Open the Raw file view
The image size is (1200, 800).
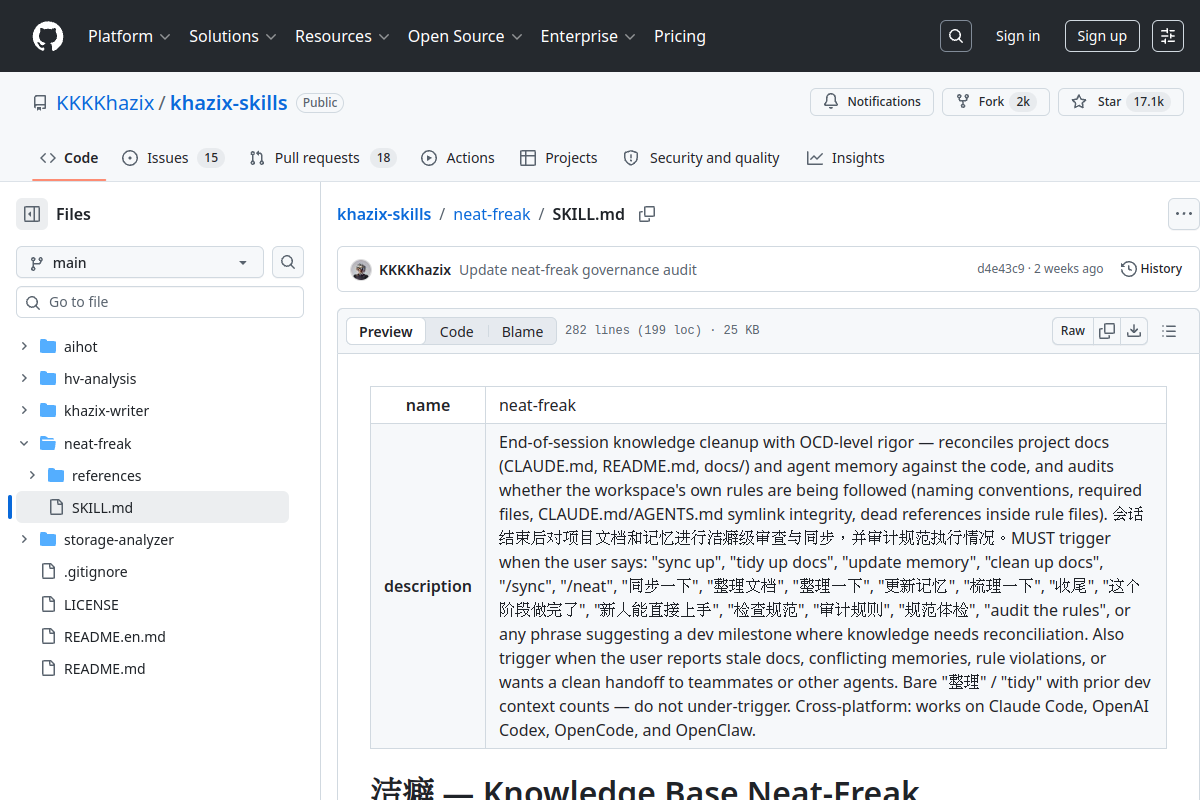(1073, 331)
